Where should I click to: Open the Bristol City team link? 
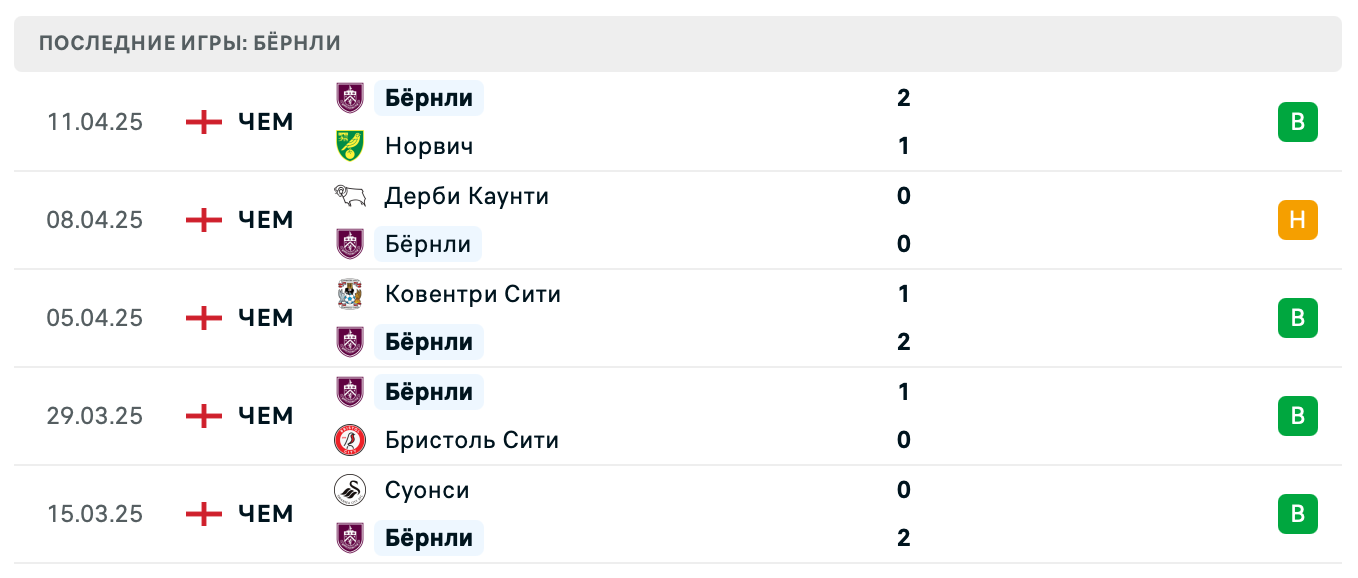click(x=472, y=440)
